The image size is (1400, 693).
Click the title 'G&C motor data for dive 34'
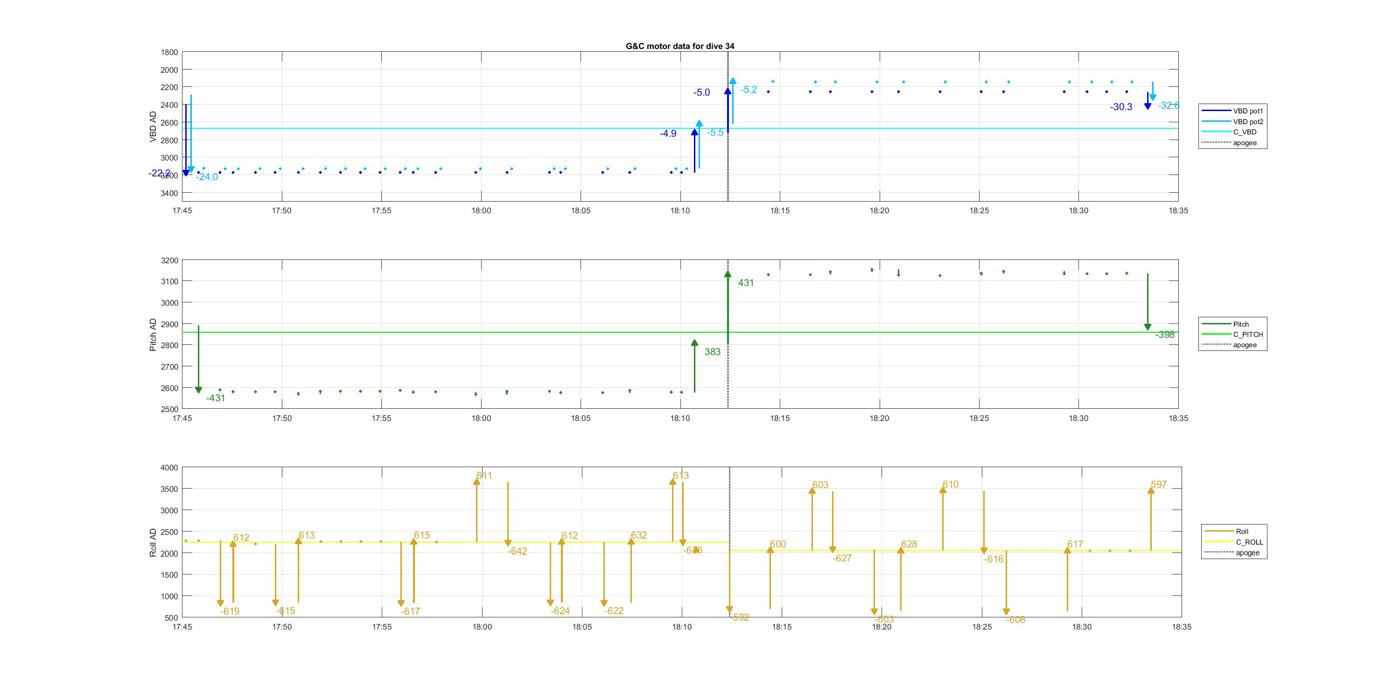680,46
